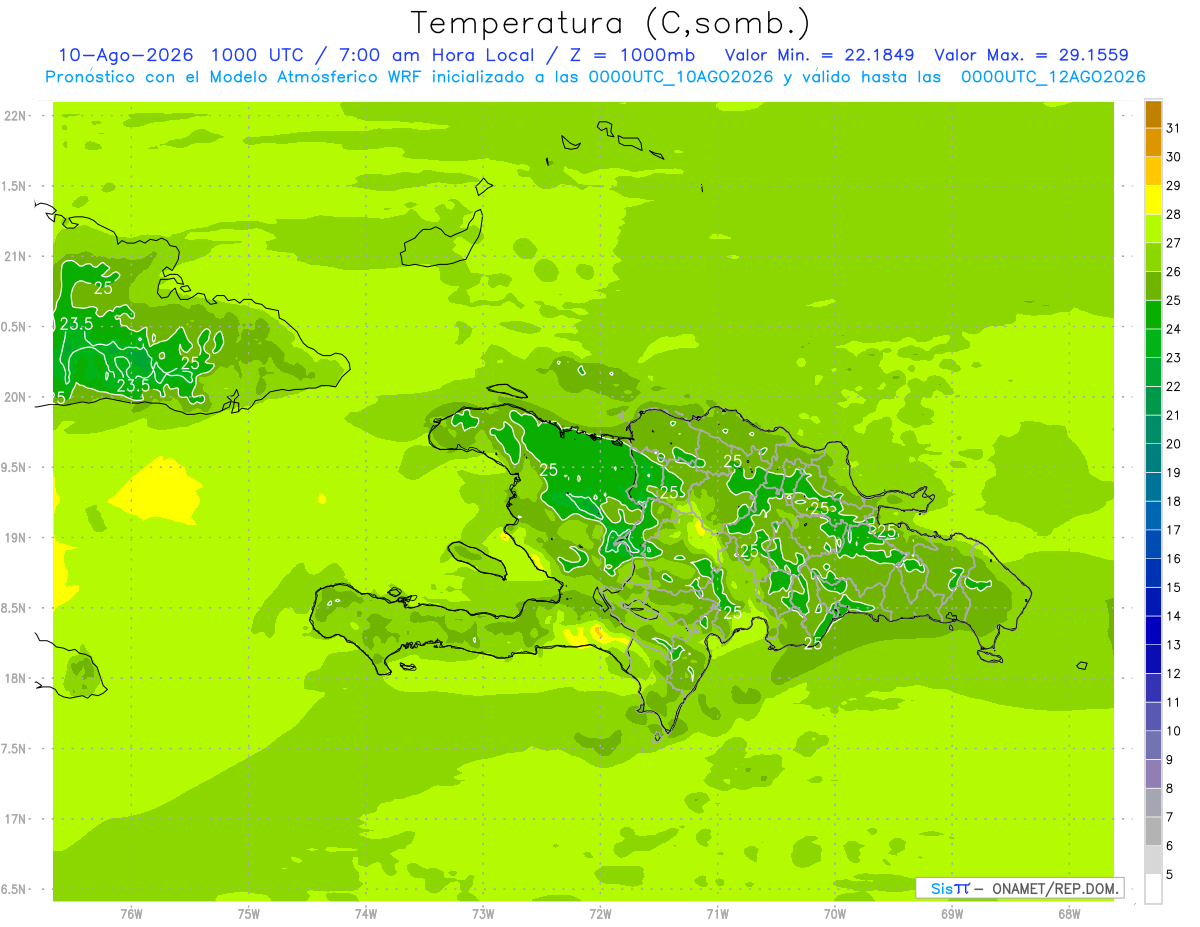Click the "19N" latitude axis label
The image size is (1200, 927).
[x=14, y=537]
